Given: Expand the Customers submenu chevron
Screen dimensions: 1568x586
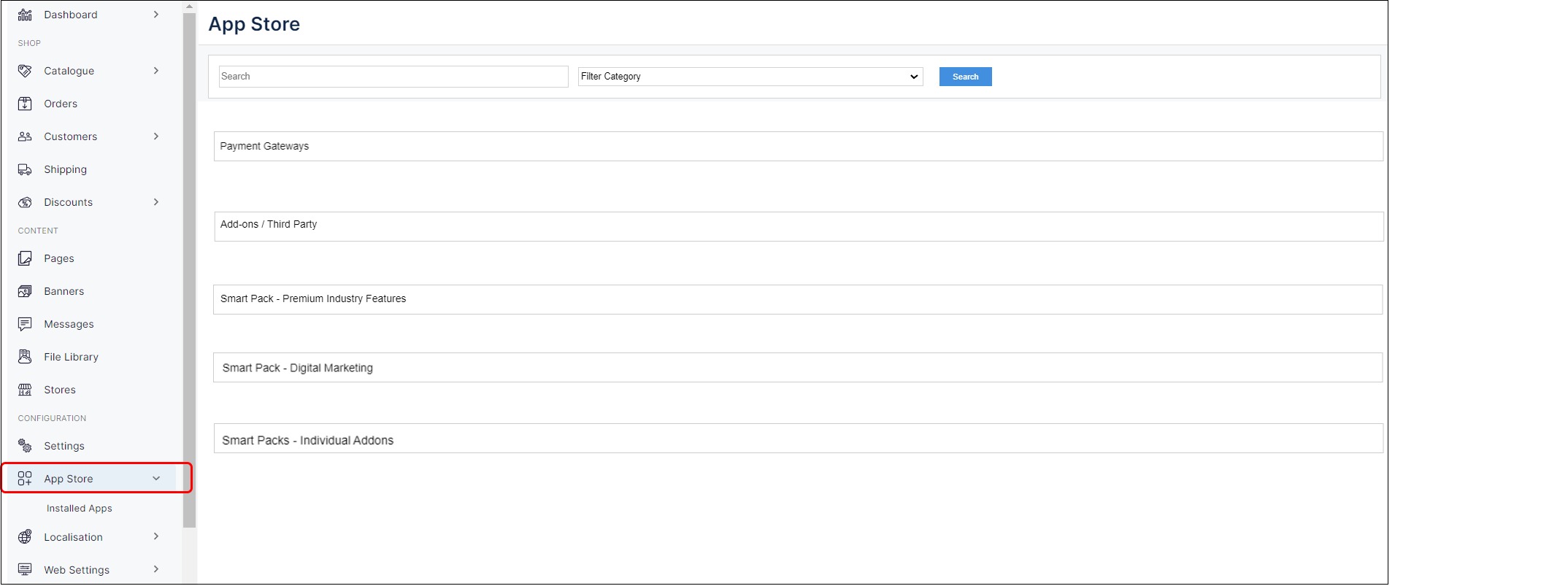Looking at the screenshot, I should click(156, 136).
